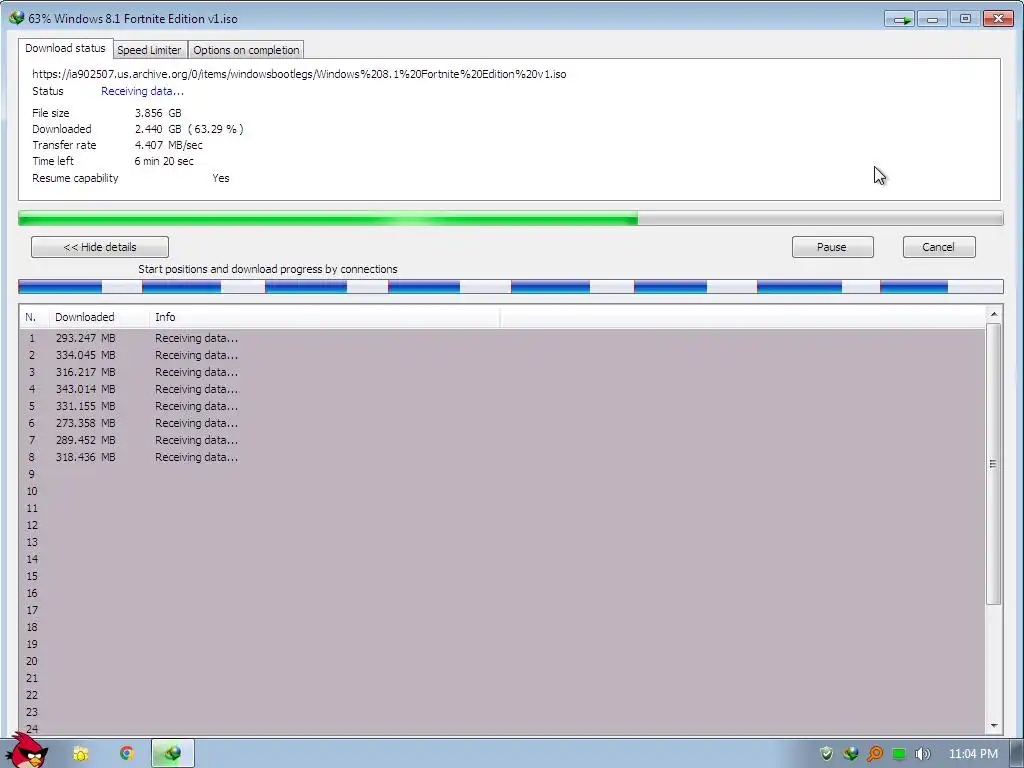Click the Downloaded column header
Image resolution: width=1024 pixels, height=768 pixels.
[99, 317]
